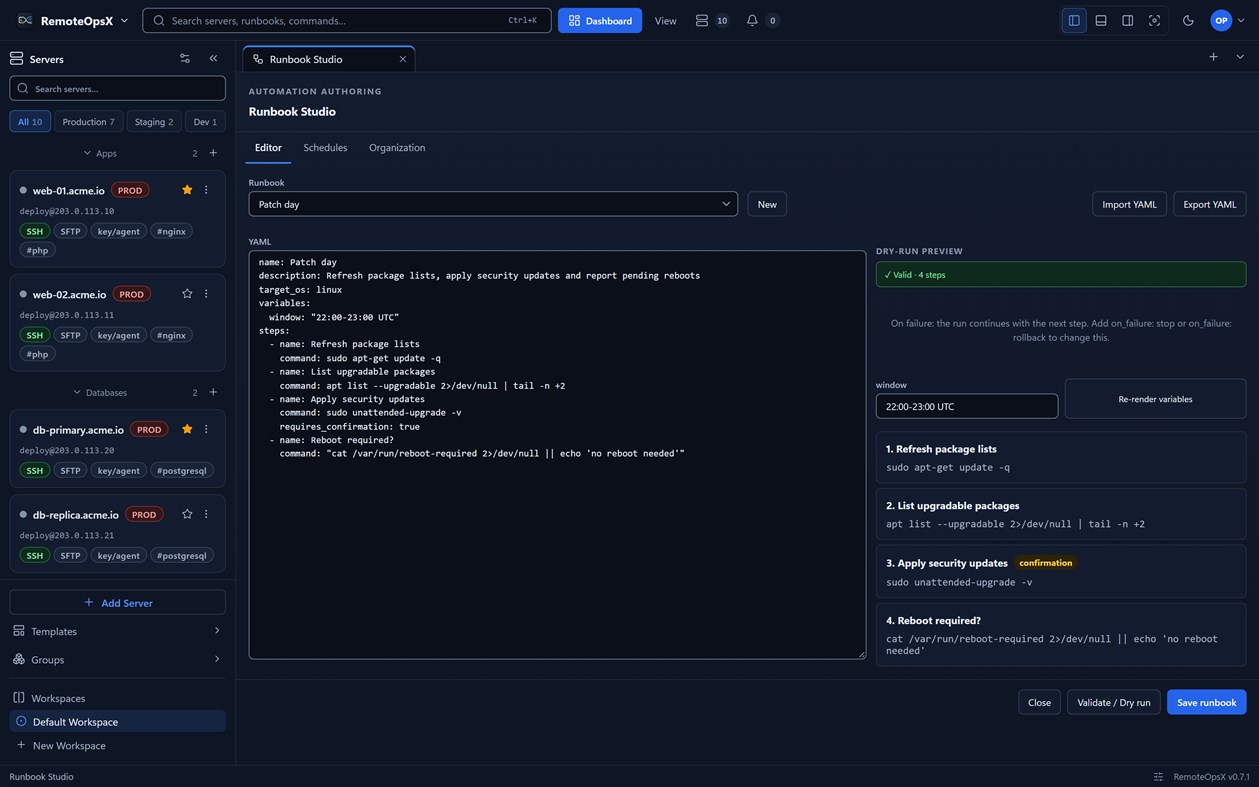The width and height of the screenshot is (1259, 787).
Task: Switch to the Schedules tab
Action: [325, 147]
